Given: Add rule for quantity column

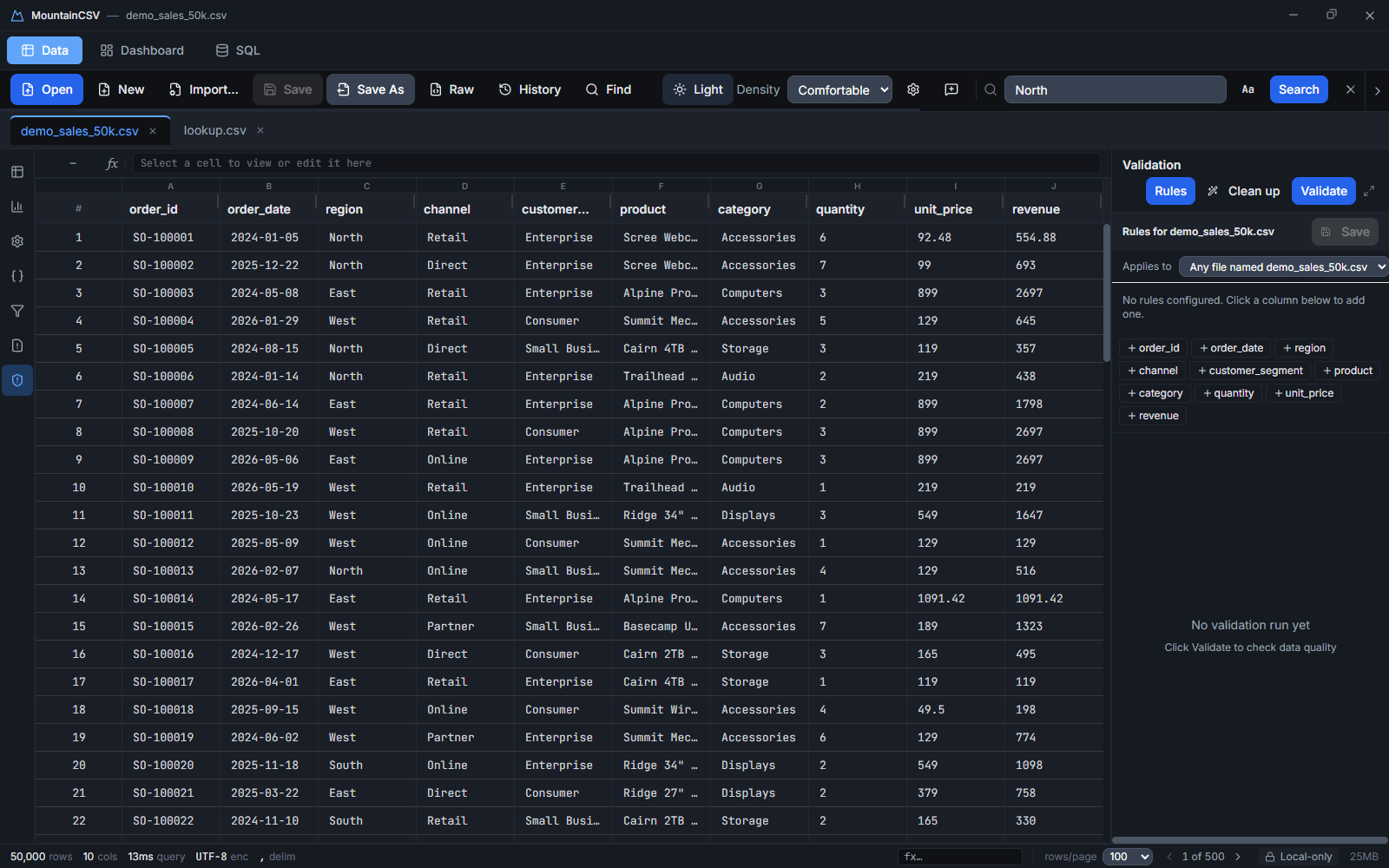Looking at the screenshot, I should pos(1228,393).
